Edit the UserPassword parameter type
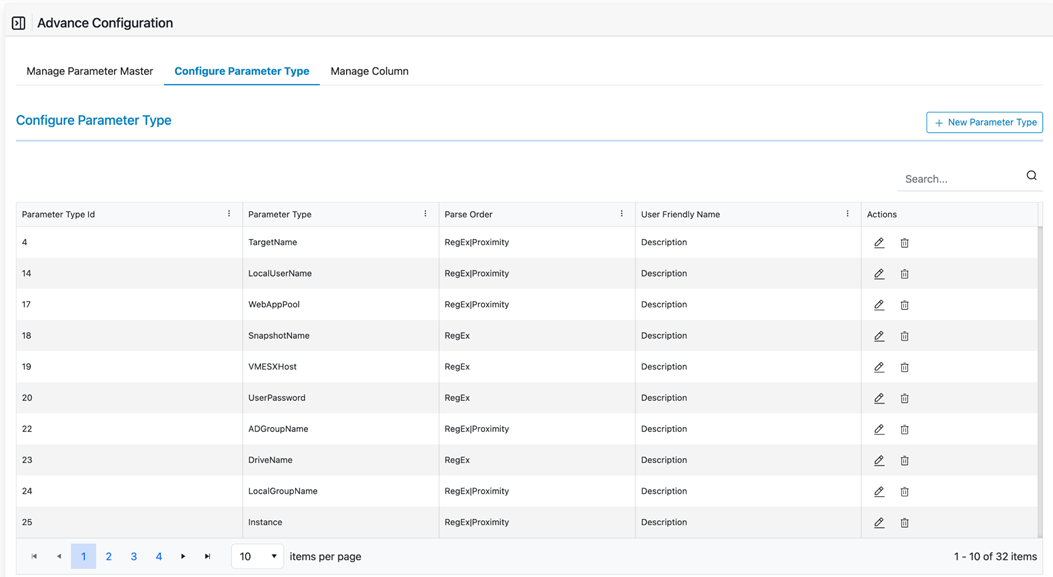Screen dimensions: 1053x577 pos(879,398)
